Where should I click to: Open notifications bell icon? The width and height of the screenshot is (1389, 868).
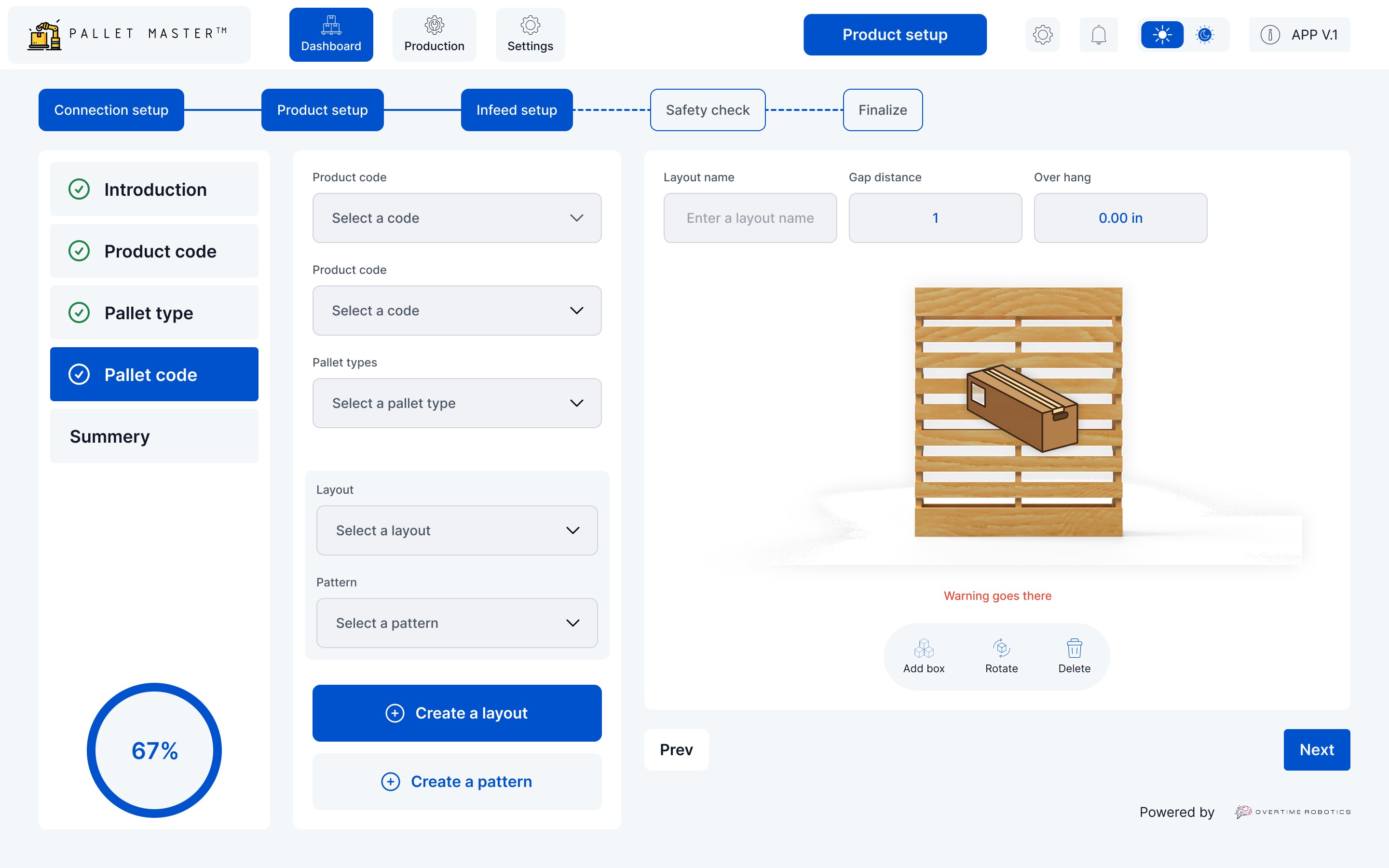coord(1098,35)
